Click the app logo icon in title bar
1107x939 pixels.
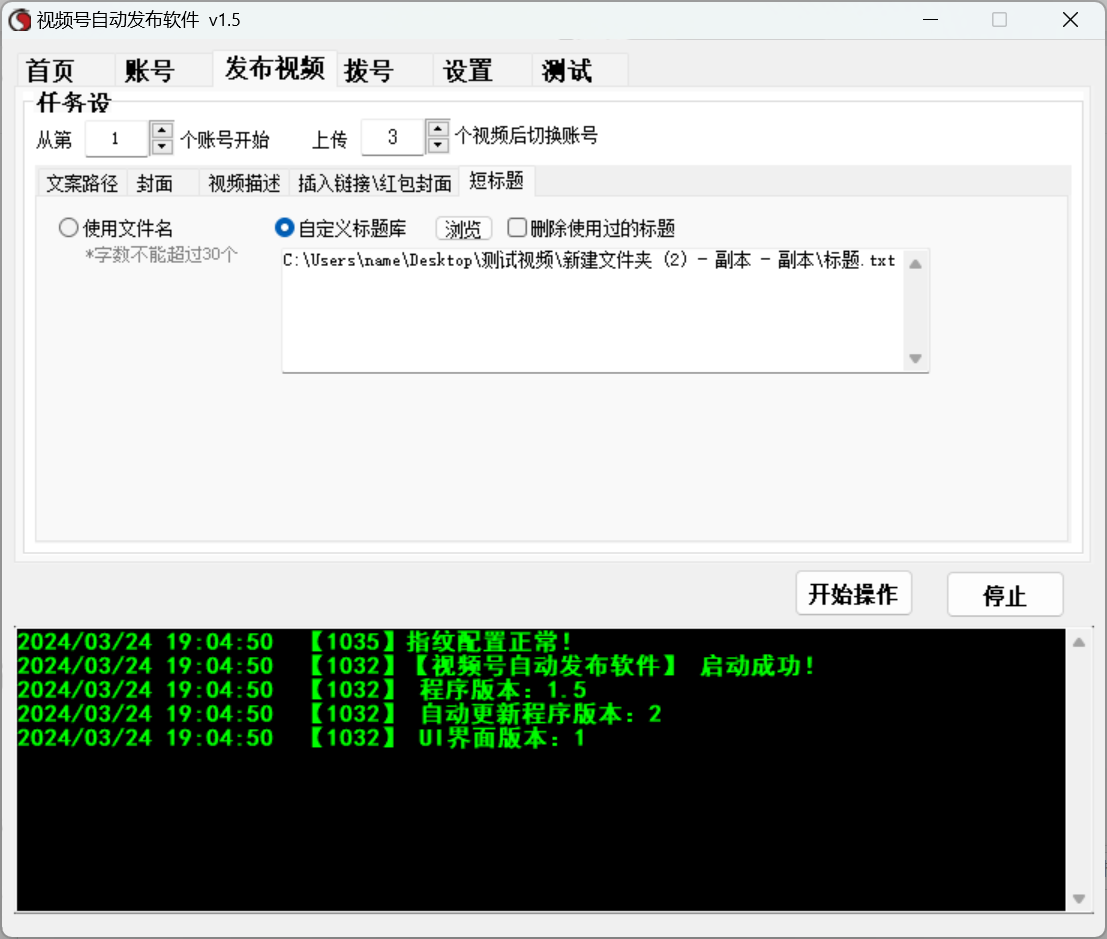click(20, 20)
